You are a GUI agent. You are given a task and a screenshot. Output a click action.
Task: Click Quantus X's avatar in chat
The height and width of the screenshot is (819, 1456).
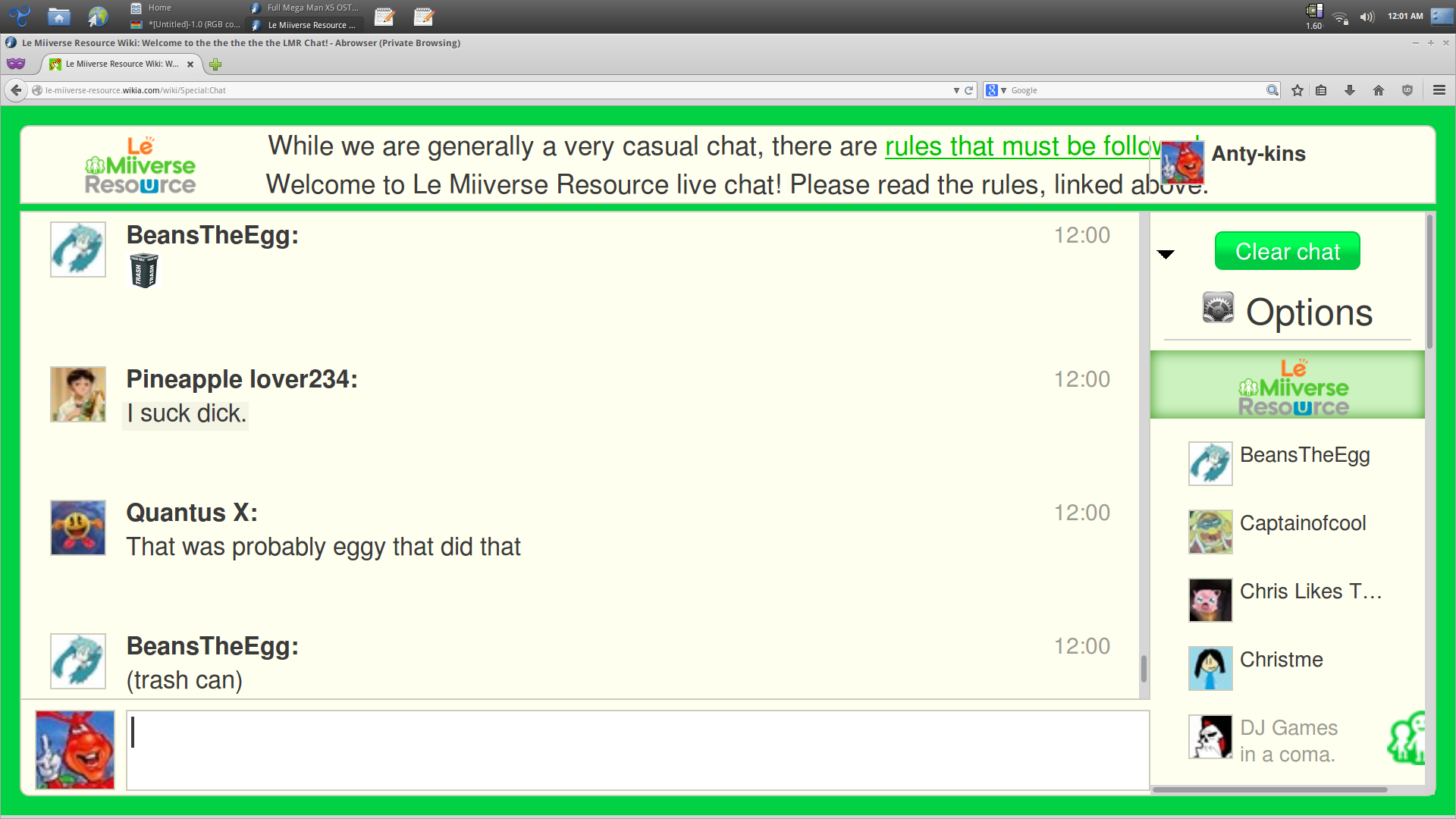[x=78, y=528]
